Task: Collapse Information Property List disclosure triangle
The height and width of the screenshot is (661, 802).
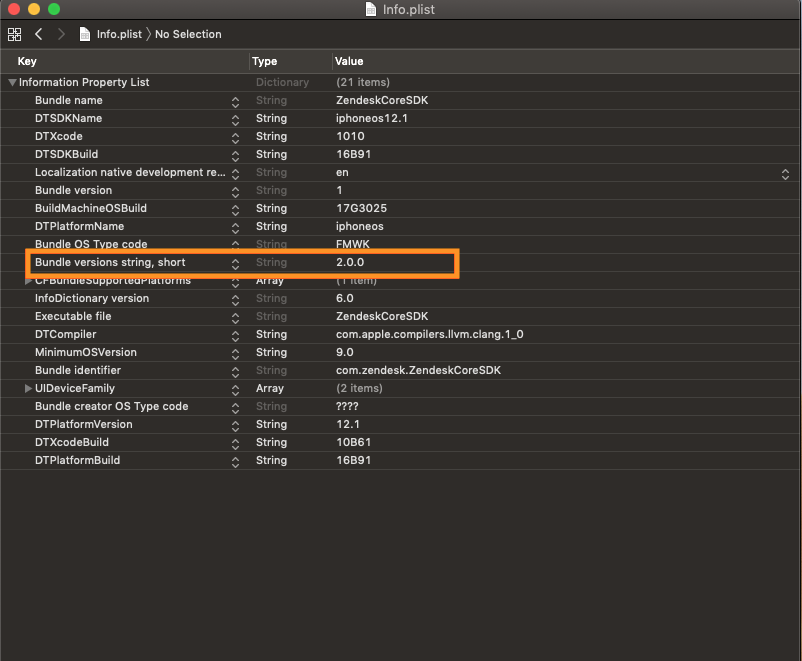Action: [12, 82]
